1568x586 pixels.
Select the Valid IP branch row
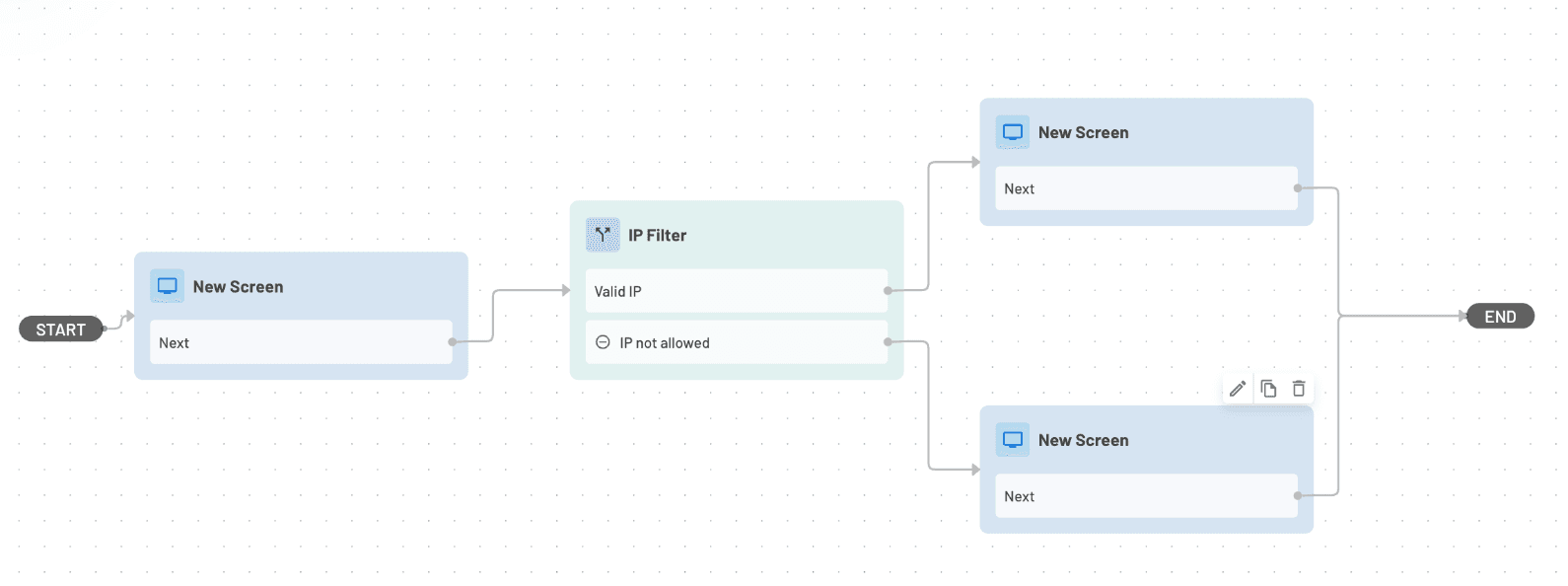point(736,290)
